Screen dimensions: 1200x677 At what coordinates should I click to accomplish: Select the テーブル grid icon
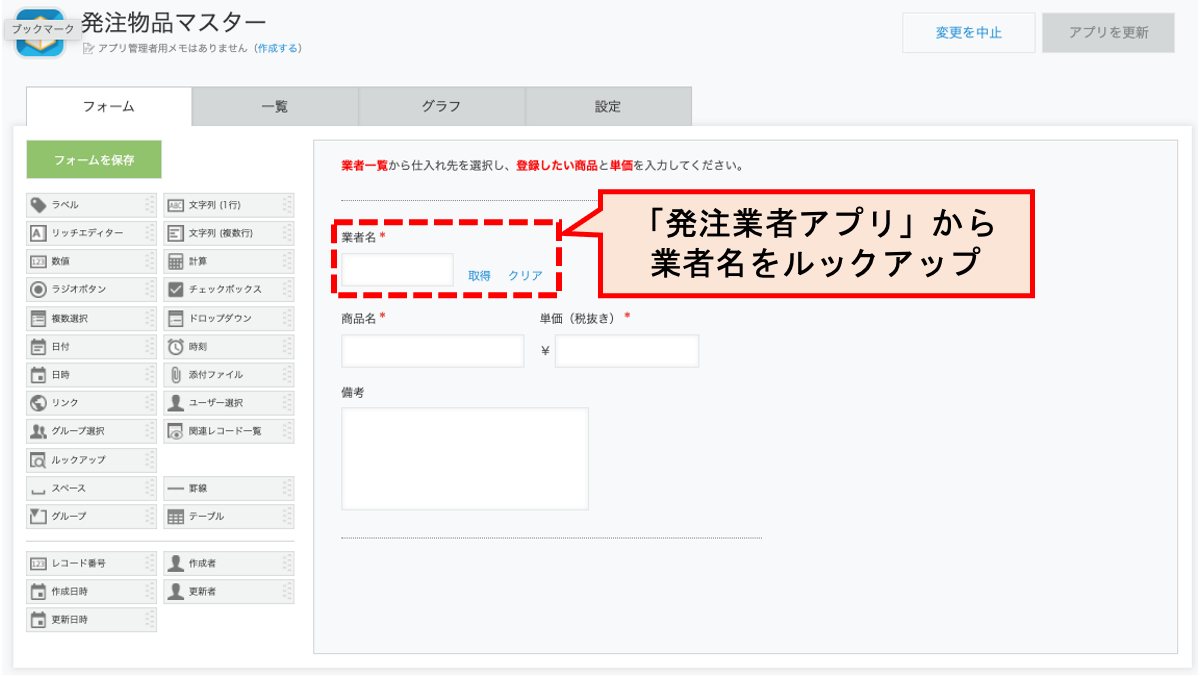[175, 517]
